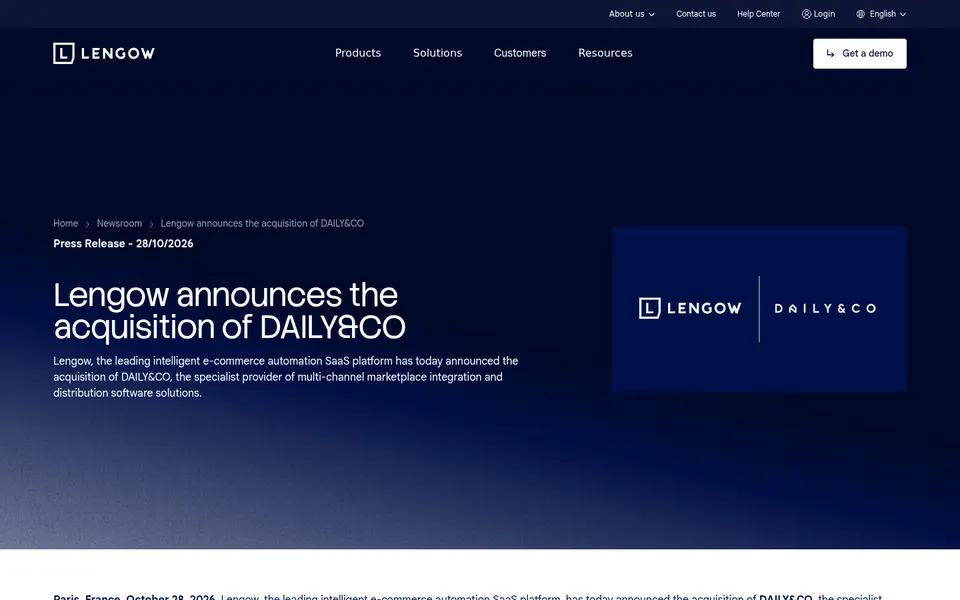Image resolution: width=960 pixels, height=600 pixels.
Task: Click the Lengow logo in banner image
Action: click(690, 308)
